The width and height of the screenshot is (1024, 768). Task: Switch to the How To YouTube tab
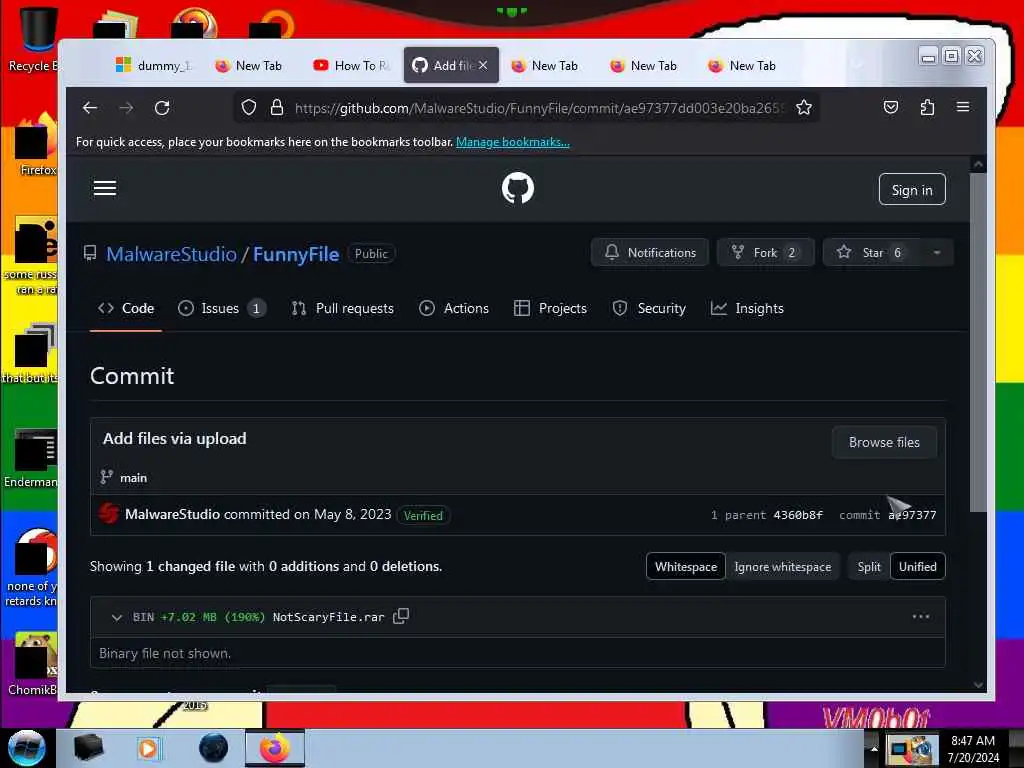351,65
